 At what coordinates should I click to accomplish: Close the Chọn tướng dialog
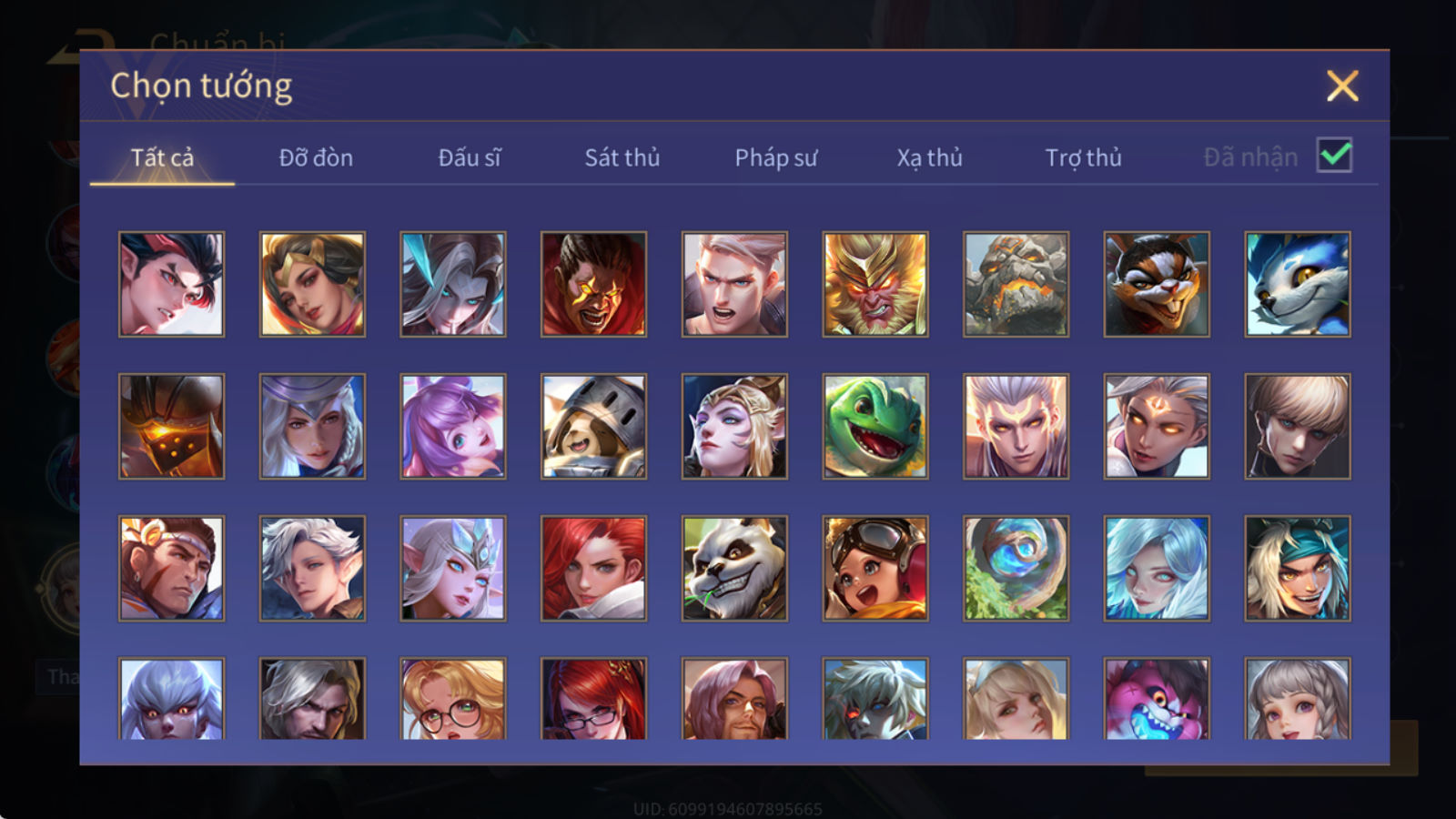[1342, 86]
